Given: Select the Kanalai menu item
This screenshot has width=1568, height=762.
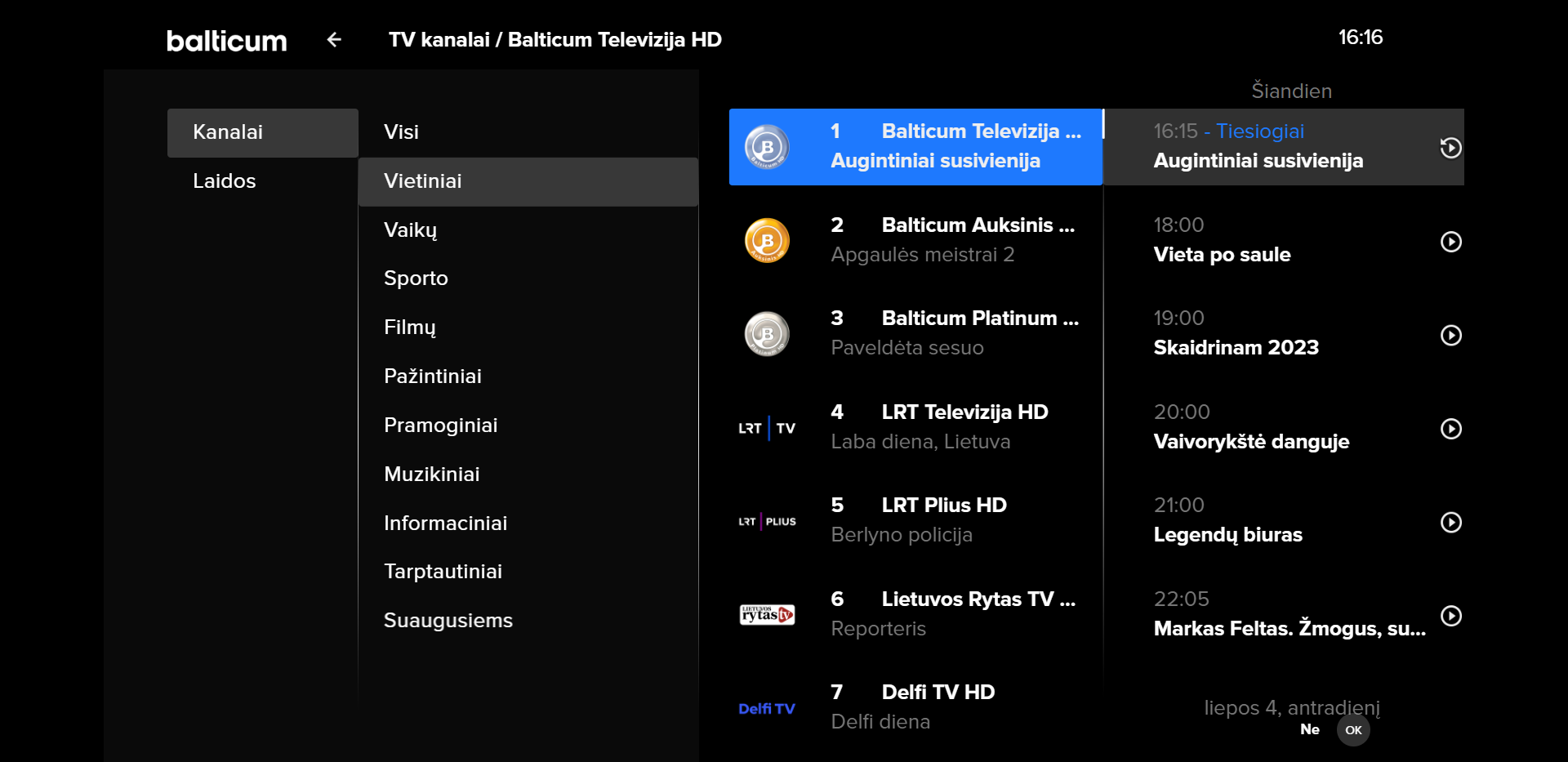Looking at the screenshot, I should click(263, 132).
